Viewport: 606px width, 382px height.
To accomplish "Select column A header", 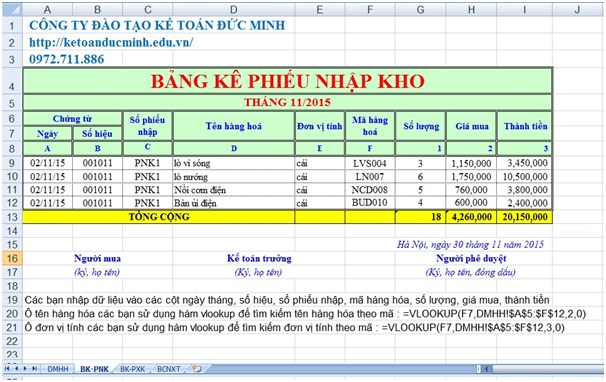I will [47, 9].
